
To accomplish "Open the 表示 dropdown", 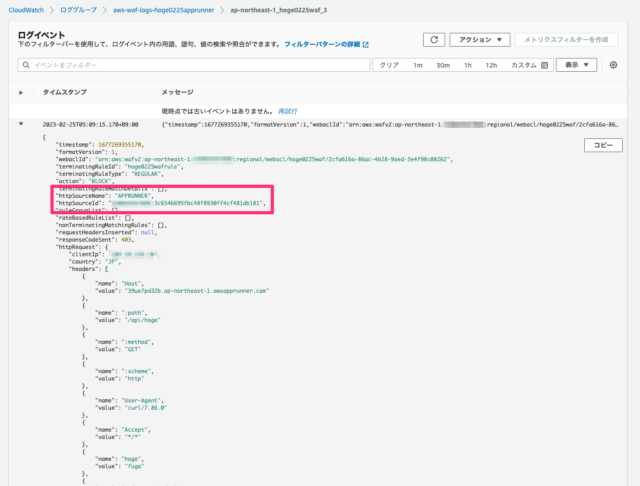I will tap(576, 65).
